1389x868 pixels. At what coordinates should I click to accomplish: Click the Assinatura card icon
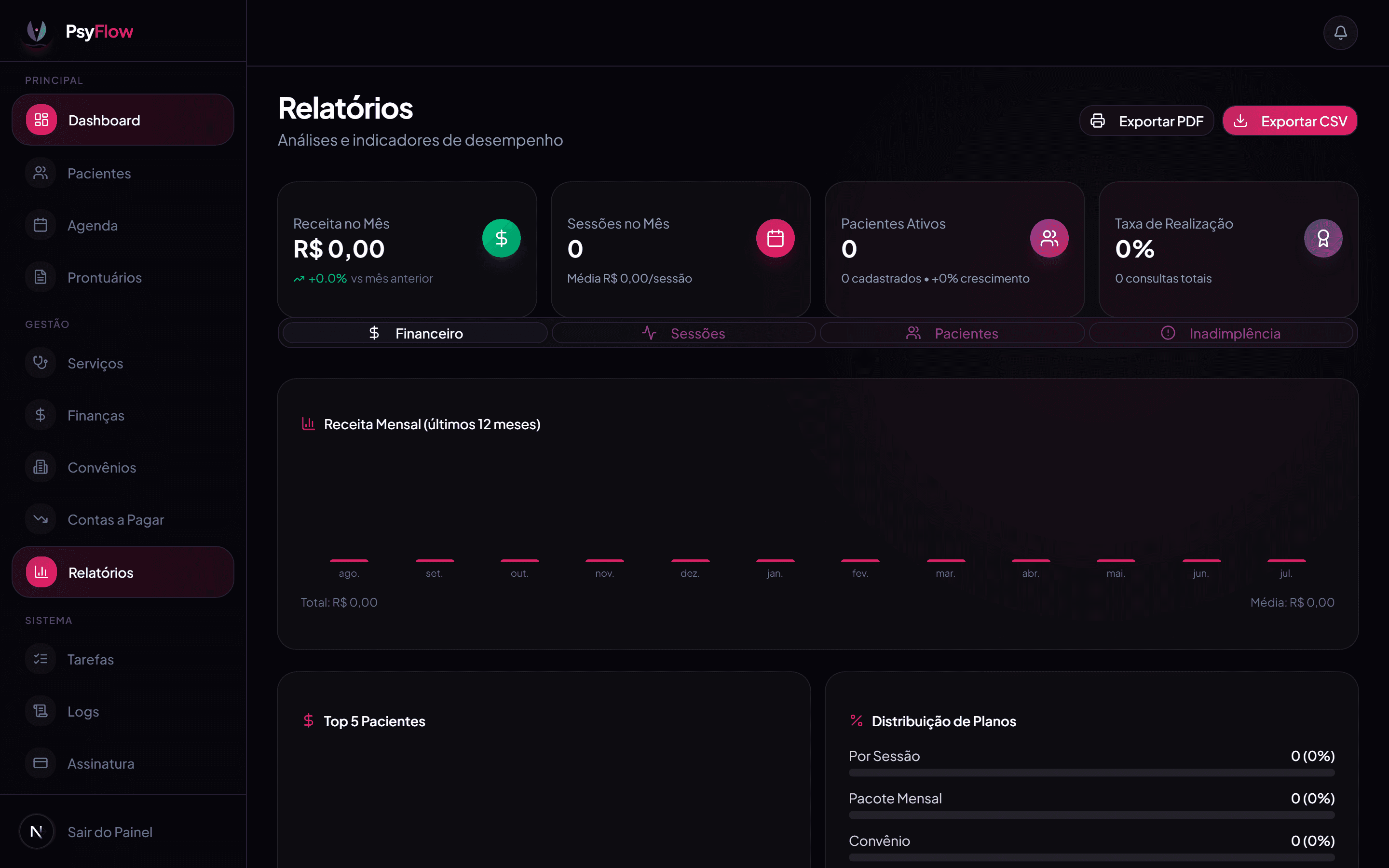[40, 763]
